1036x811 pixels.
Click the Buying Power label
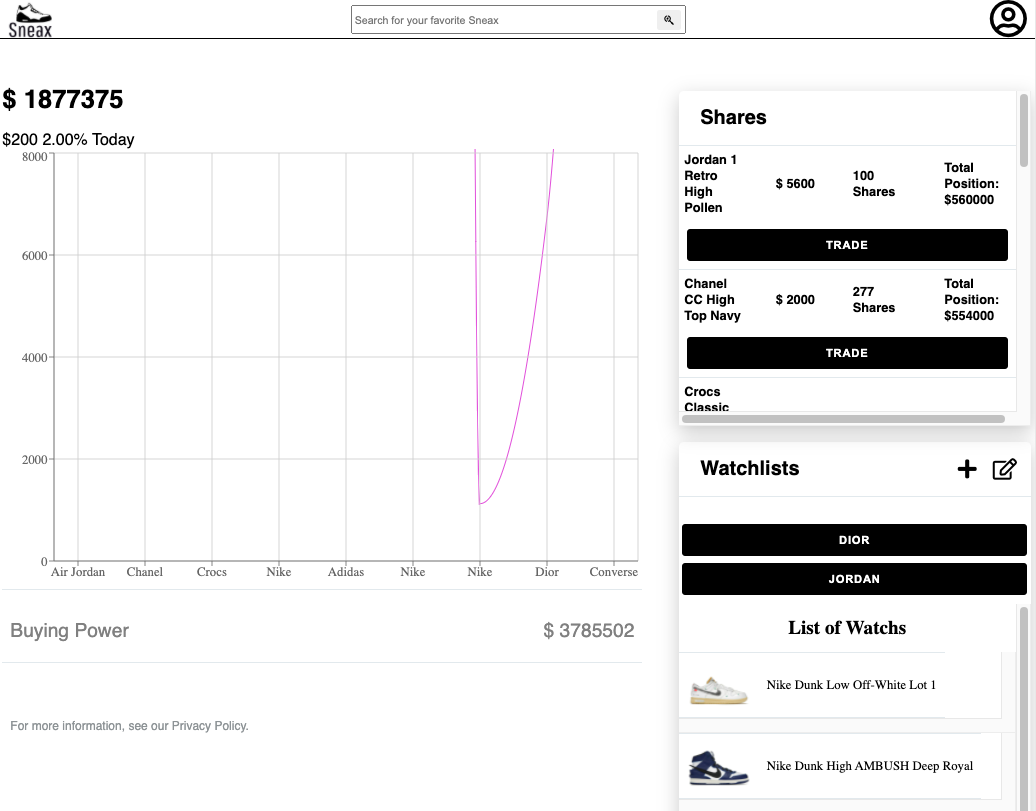[x=69, y=631]
